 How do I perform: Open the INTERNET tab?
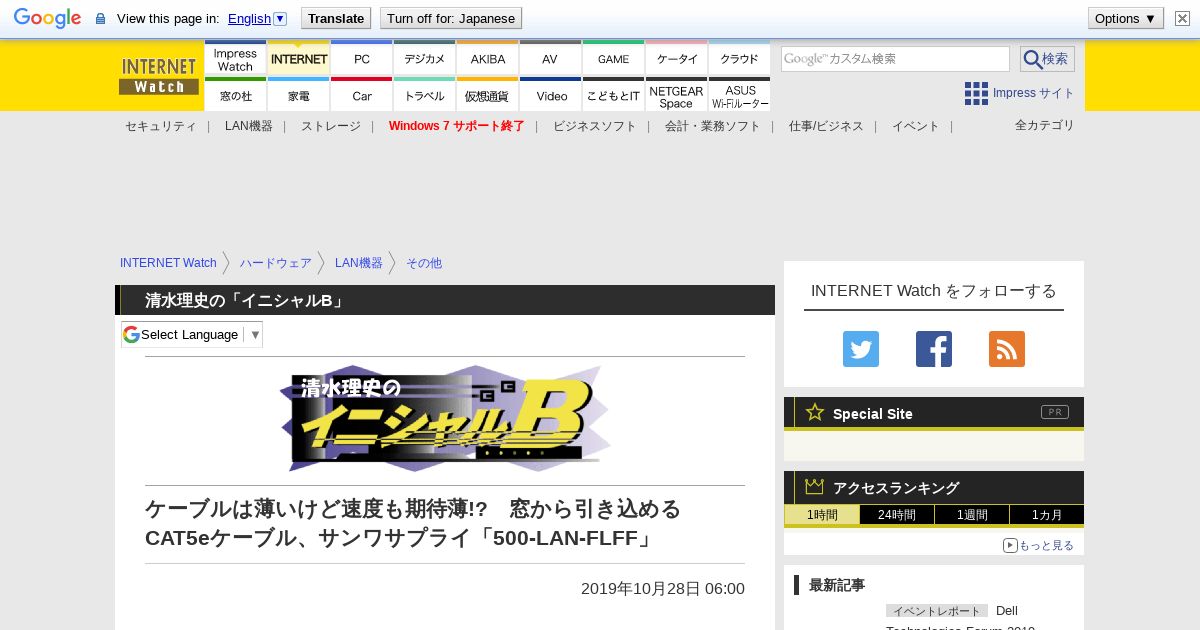pos(299,59)
